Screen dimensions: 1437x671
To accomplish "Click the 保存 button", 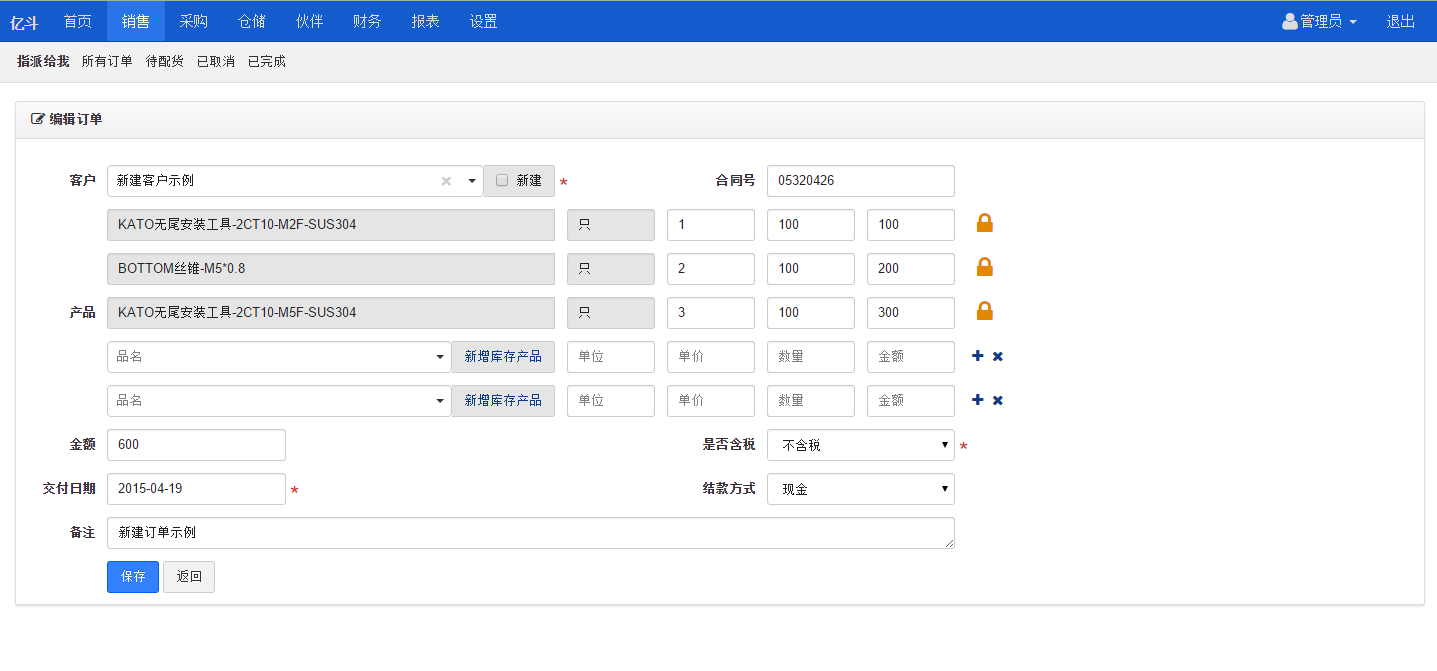I will (133, 577).
